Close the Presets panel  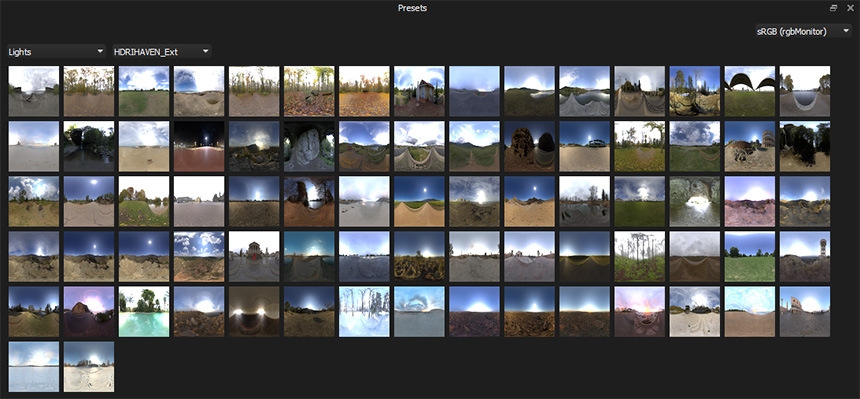[x=850, y=8]
